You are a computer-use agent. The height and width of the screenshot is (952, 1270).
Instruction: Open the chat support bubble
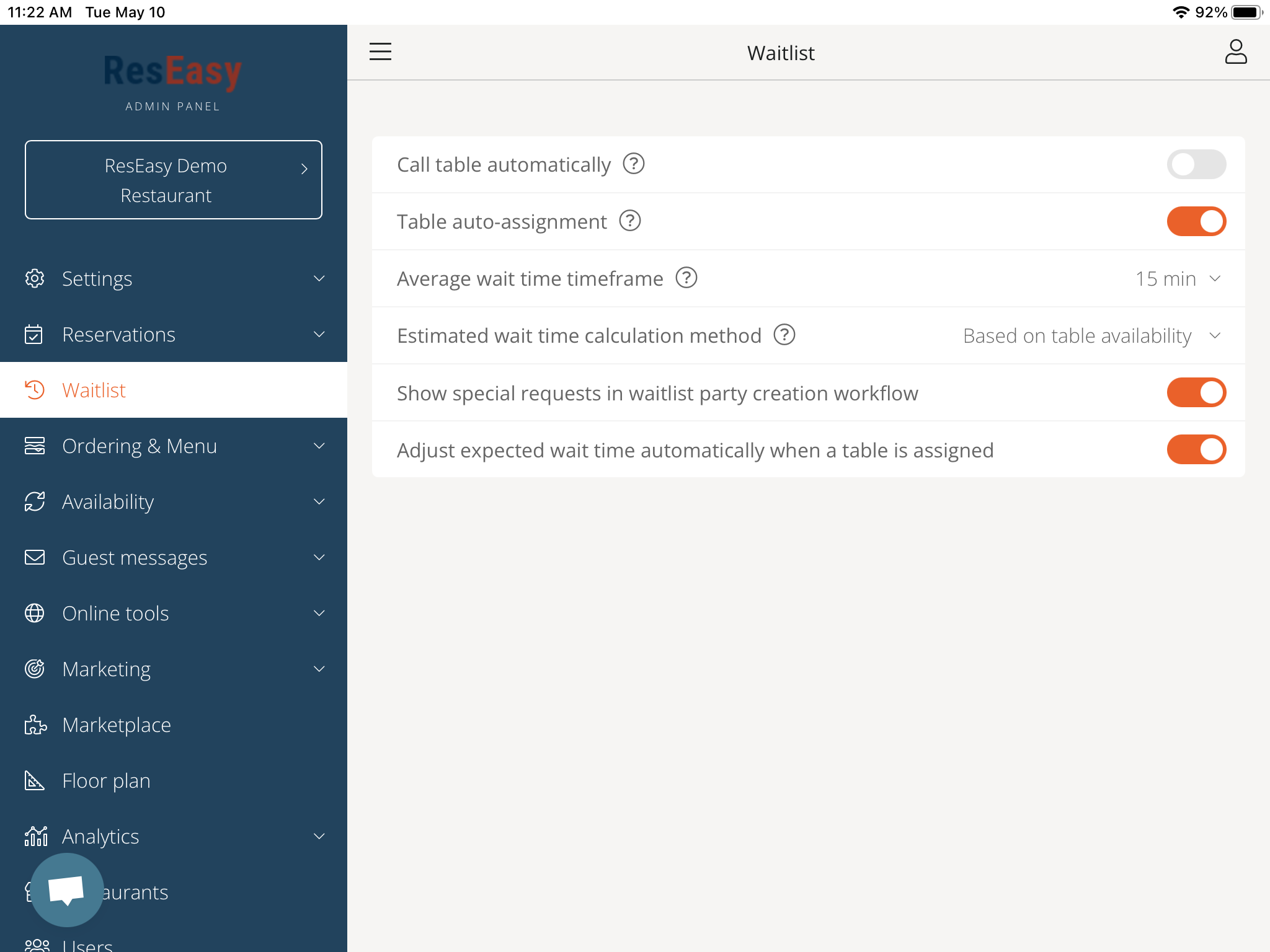[x=67, y=890]
